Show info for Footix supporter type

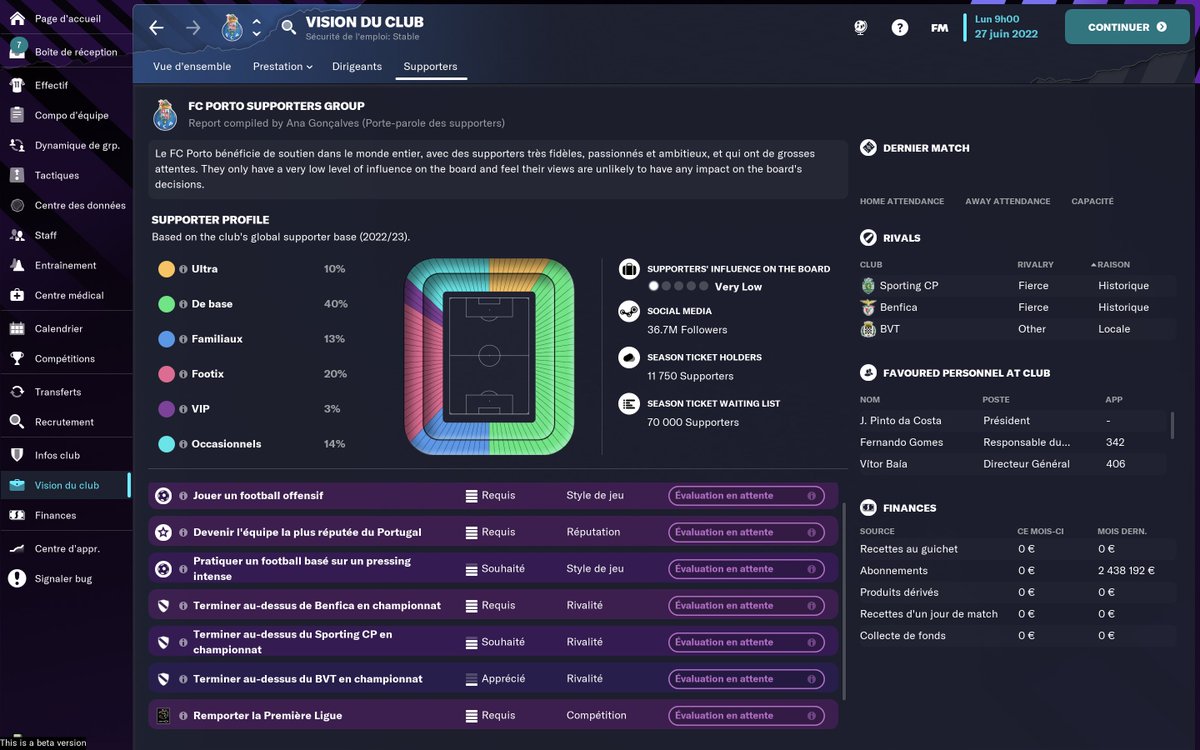point(183,374)
